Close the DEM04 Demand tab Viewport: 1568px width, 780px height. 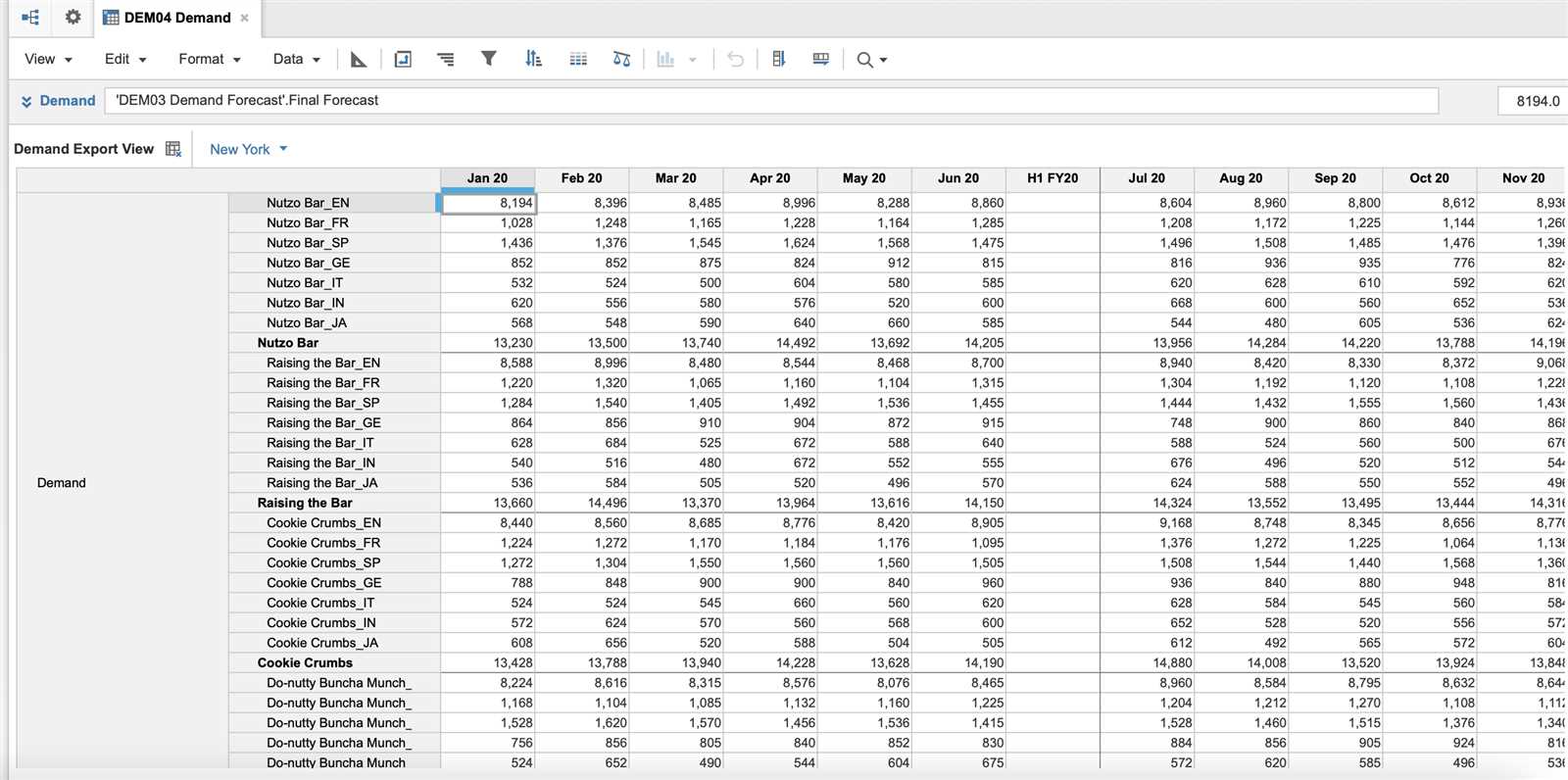(x=244, y=18)
